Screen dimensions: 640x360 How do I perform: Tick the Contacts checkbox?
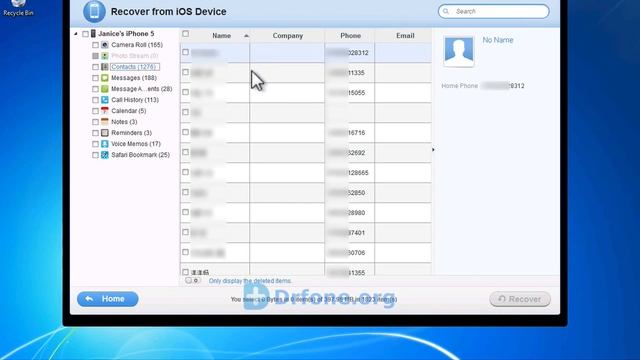point(95,67)
